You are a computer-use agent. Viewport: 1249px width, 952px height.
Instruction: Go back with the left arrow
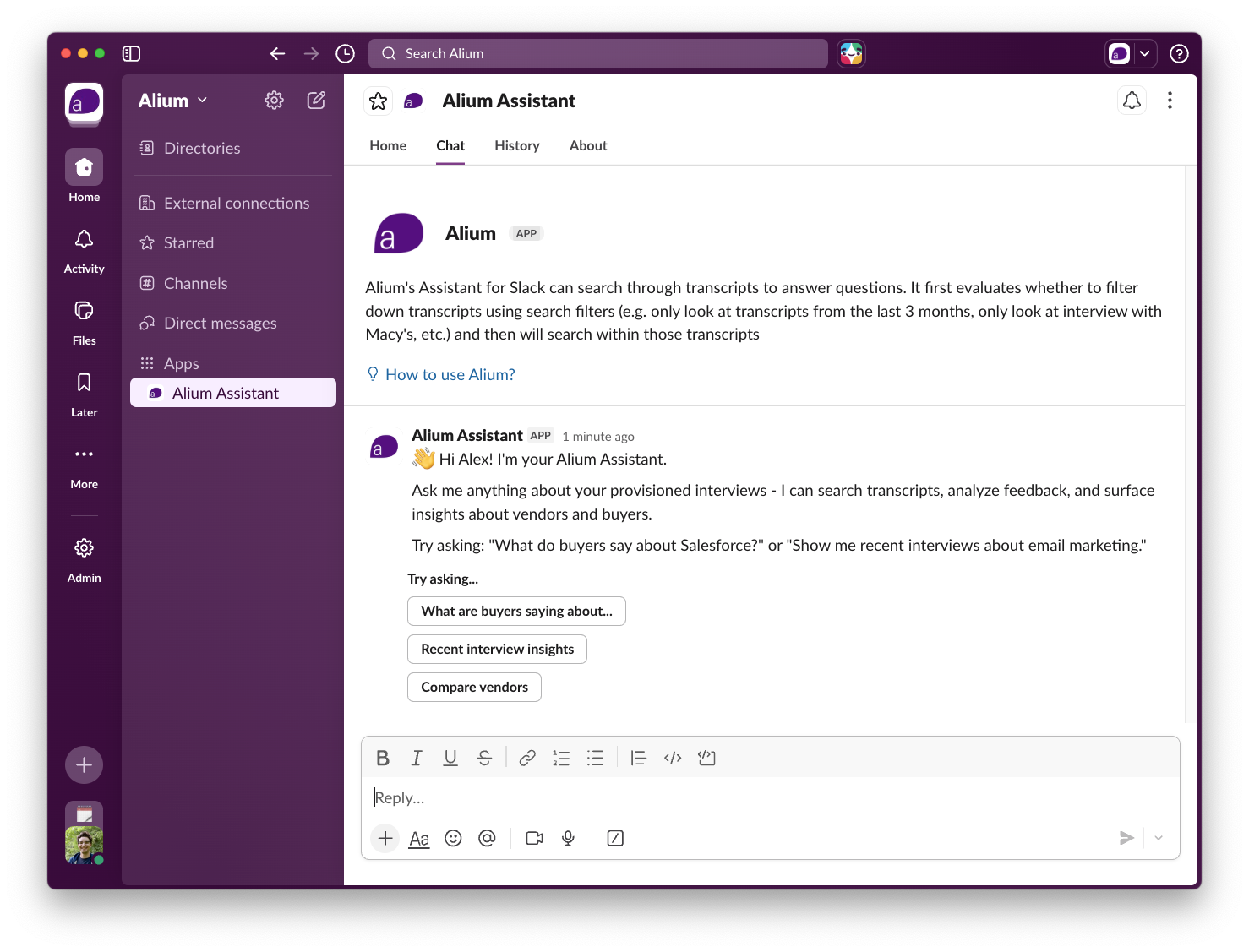coord(277,53)
